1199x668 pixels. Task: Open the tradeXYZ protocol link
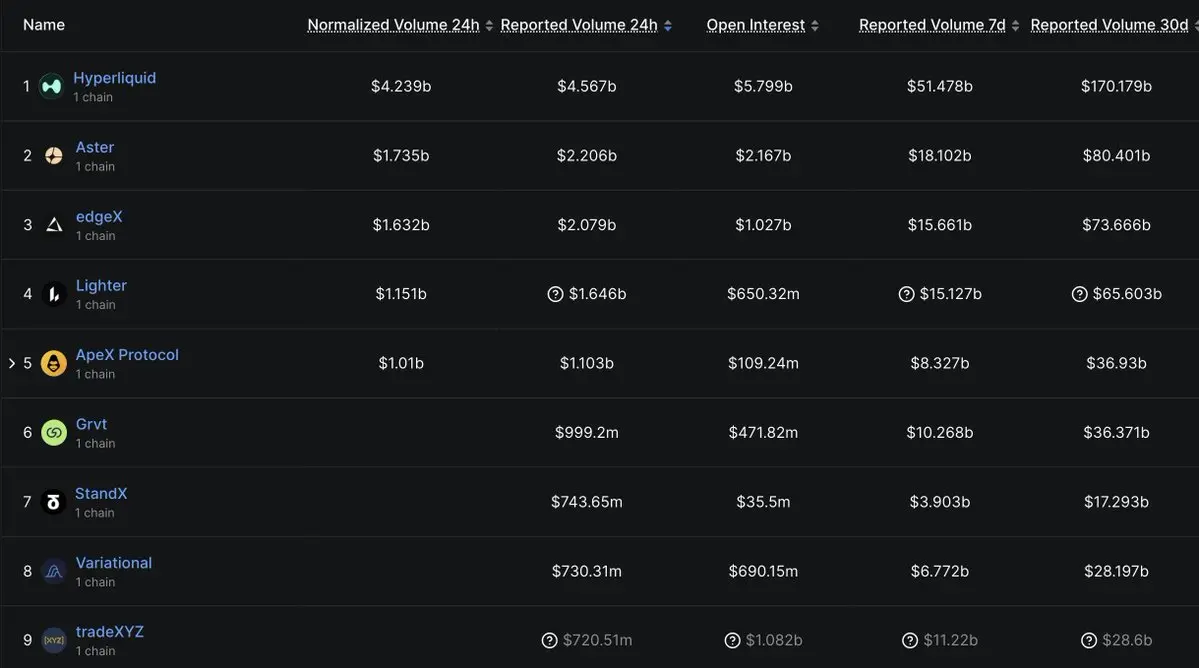(x=110, y=632)
